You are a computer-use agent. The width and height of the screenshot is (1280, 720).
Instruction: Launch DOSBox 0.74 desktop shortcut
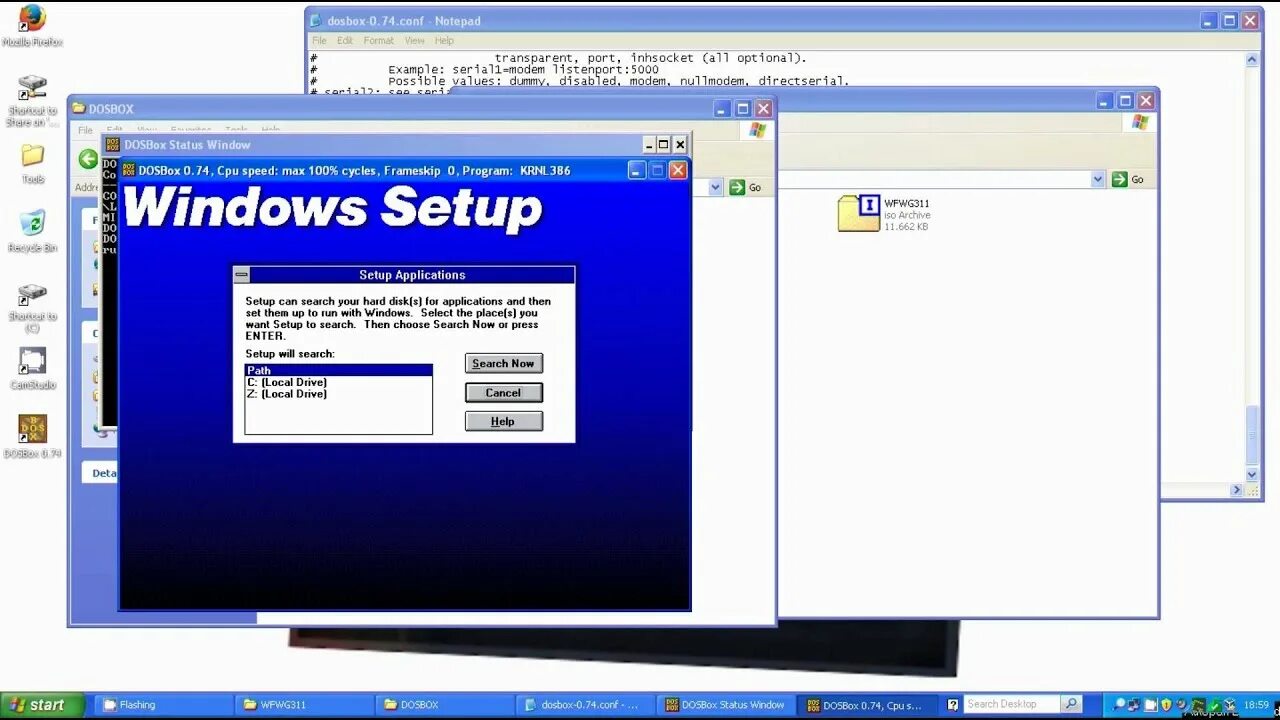click(32, 437)
